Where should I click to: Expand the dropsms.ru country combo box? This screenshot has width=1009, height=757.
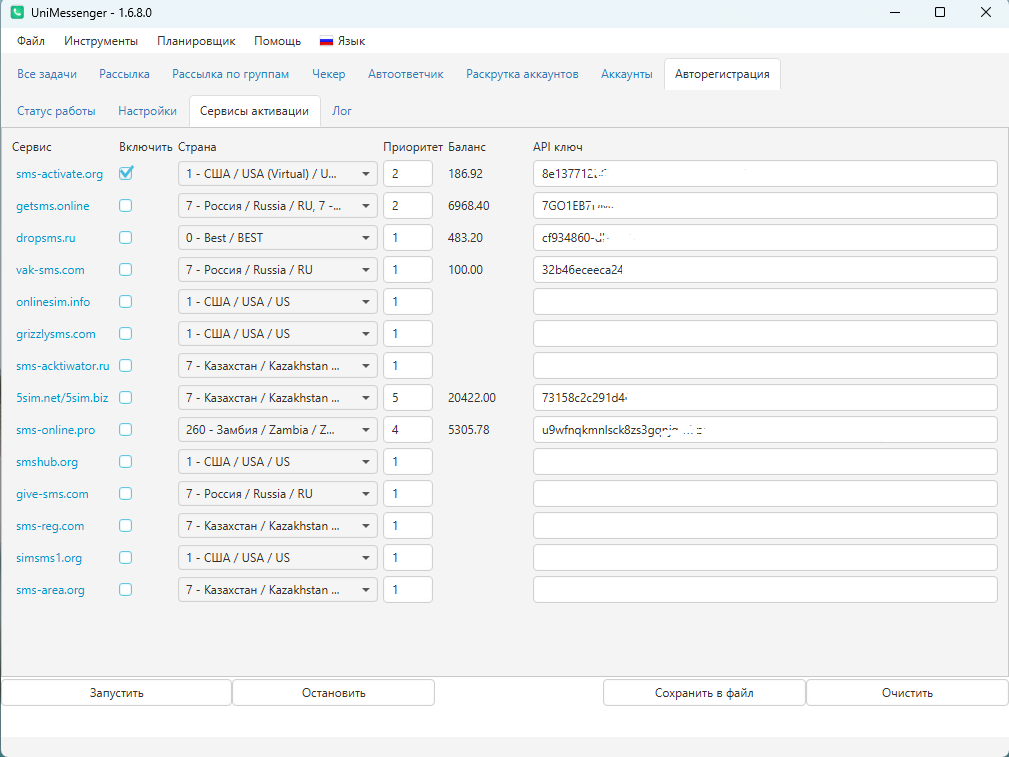coord(277,238)
